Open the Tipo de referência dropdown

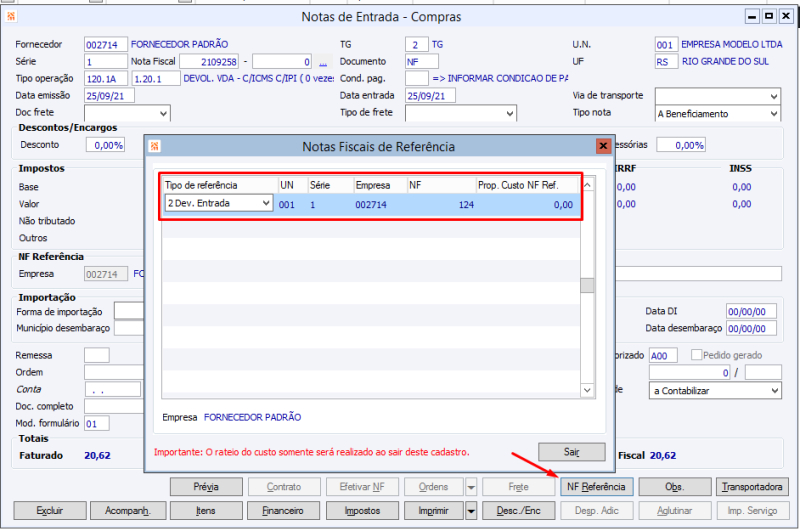coord(266,203)
